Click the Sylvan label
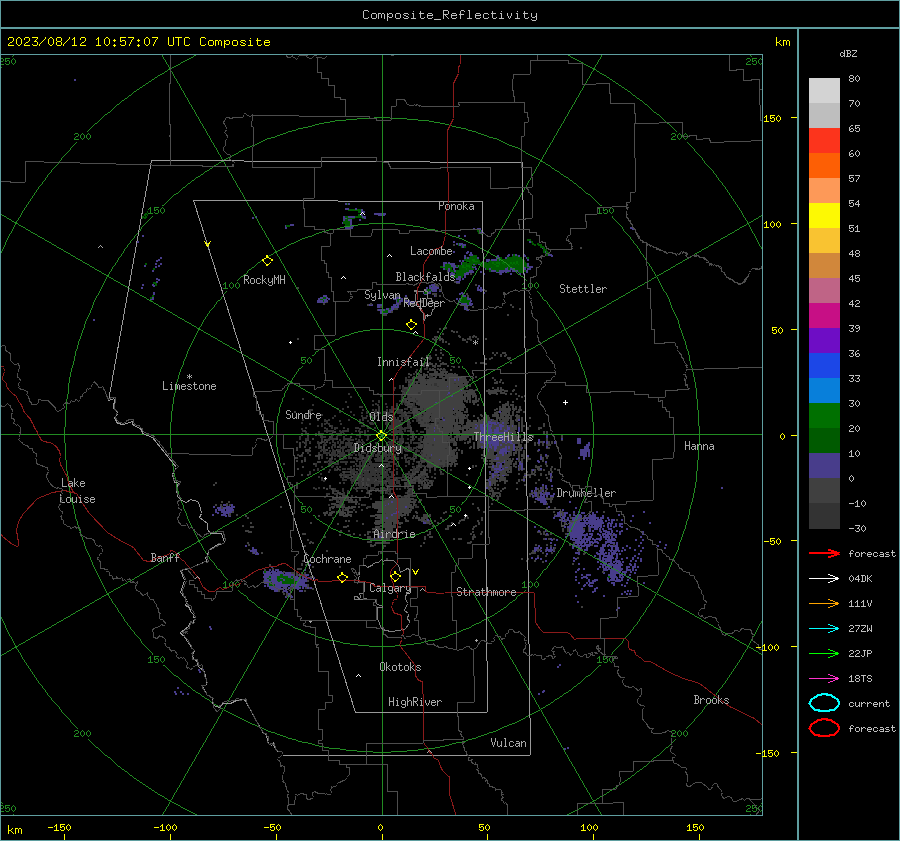Image resolution: width=900 pixels, height=841 pixels. click(x=382, y=294)
